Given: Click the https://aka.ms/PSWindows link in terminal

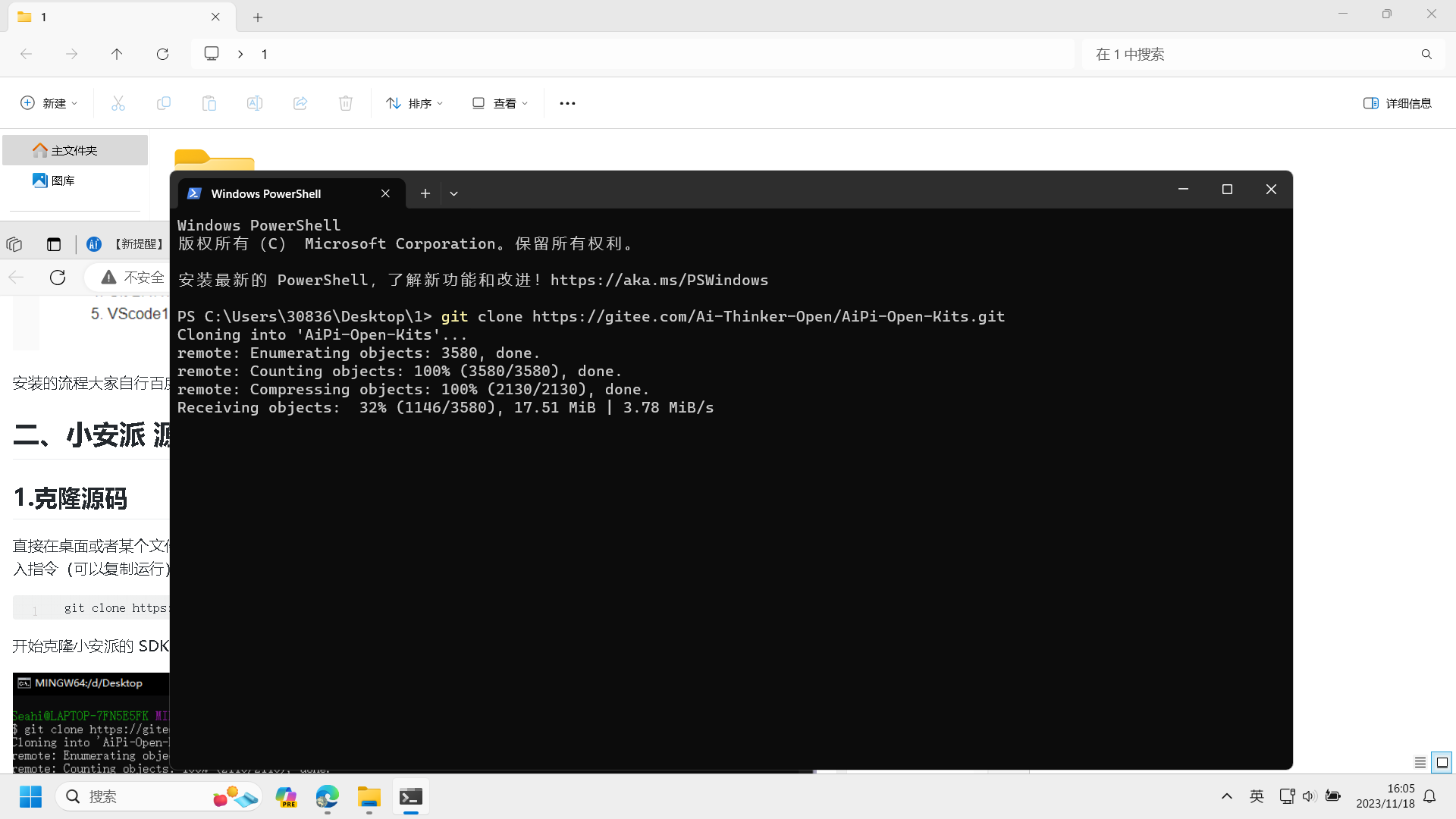Looking at the screenshot, I should coord(659,280).
